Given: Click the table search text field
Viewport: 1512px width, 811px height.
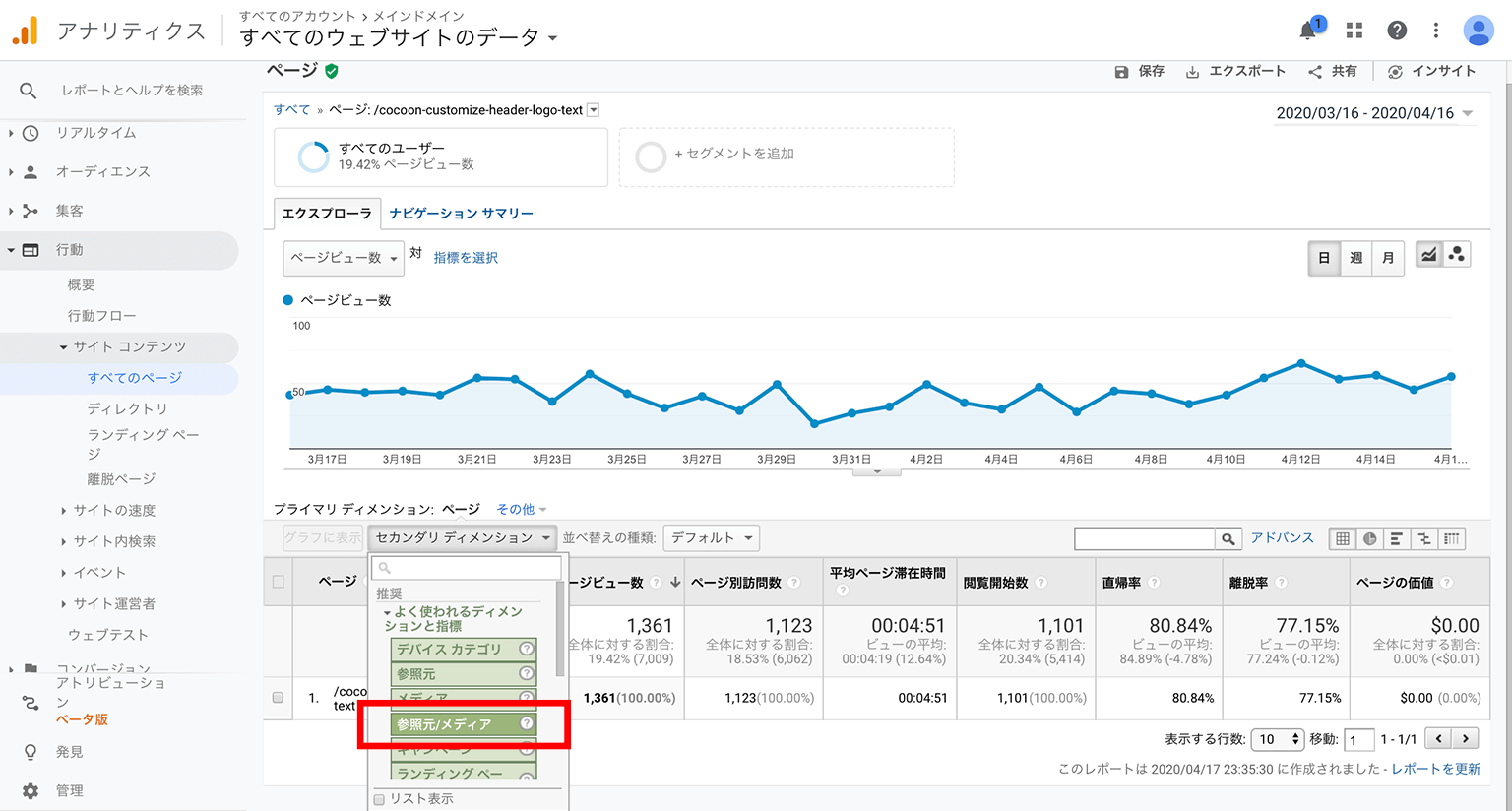Looking at the screenshot, I should (x=1145, y=538).
